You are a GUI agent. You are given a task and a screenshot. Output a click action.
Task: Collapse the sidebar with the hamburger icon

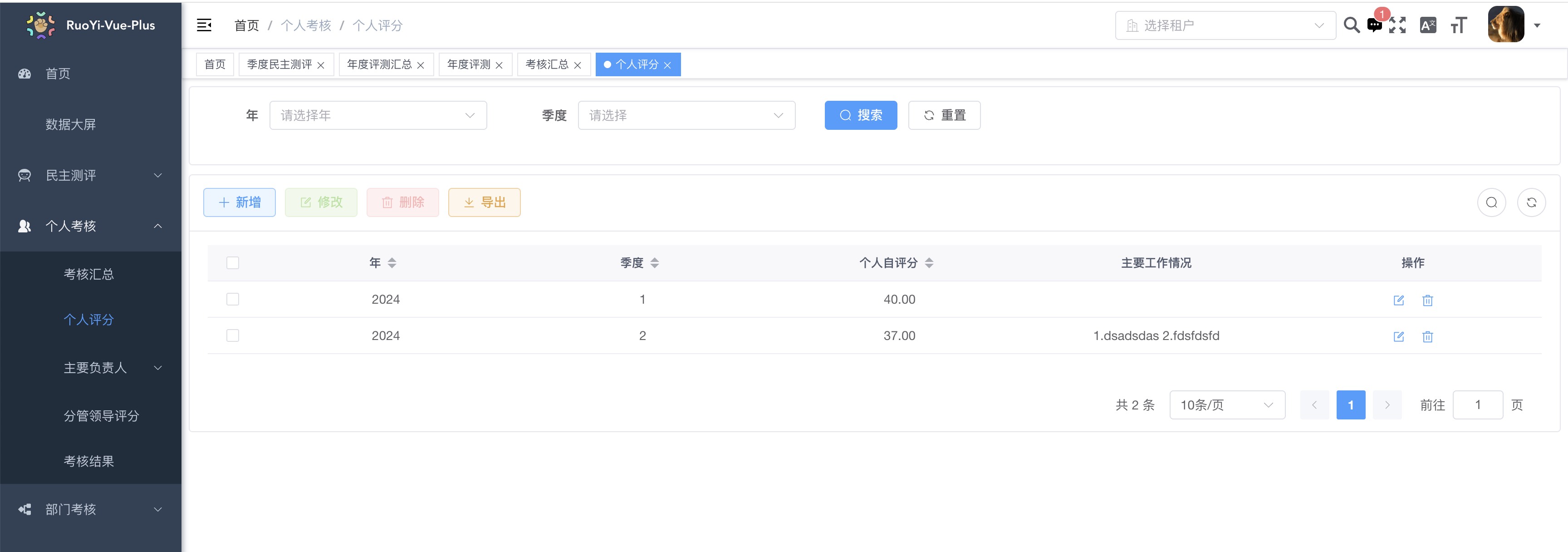[x=204, y=25]
